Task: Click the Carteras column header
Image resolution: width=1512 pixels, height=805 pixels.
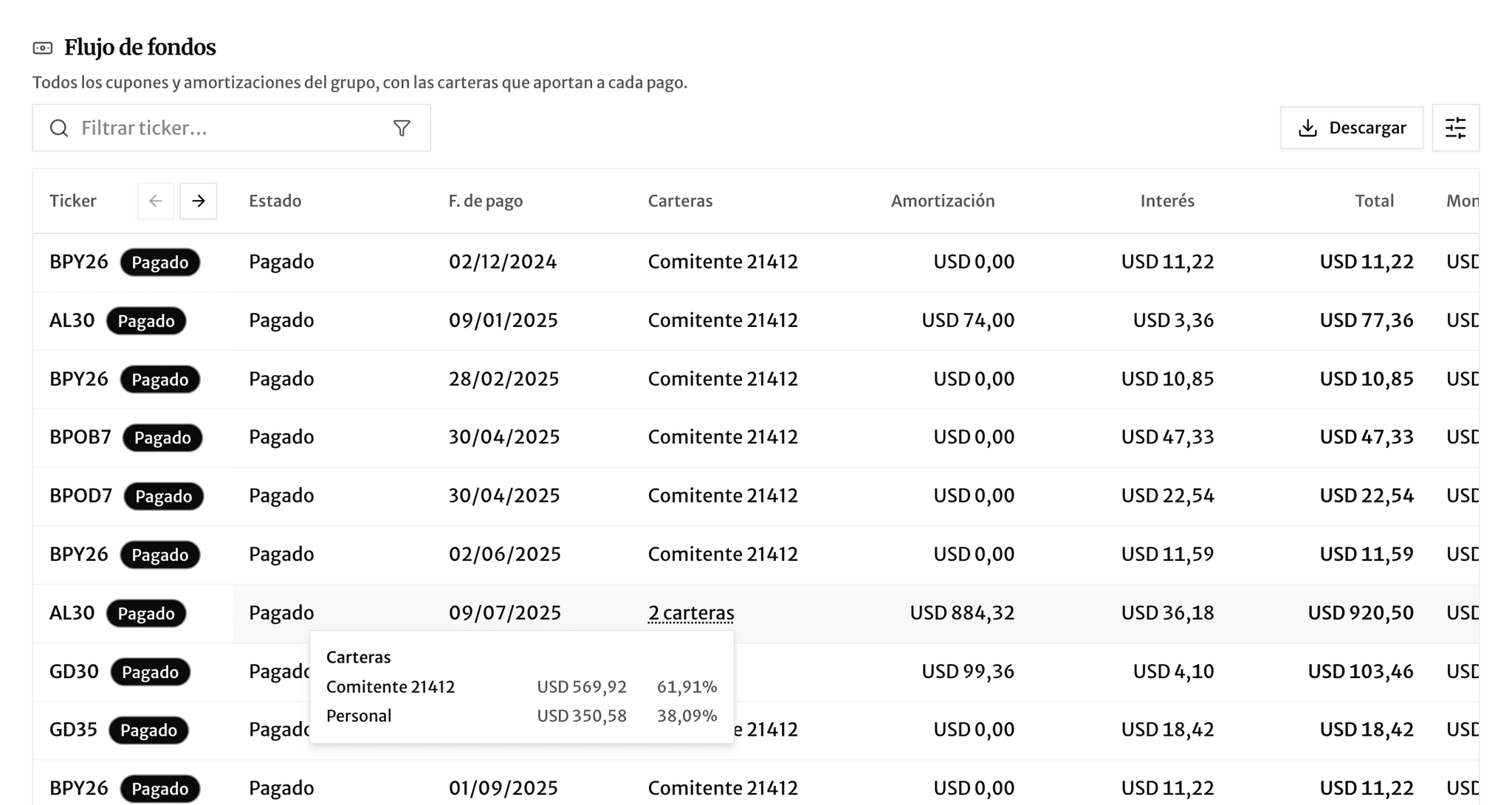Action: coord(680,201)
